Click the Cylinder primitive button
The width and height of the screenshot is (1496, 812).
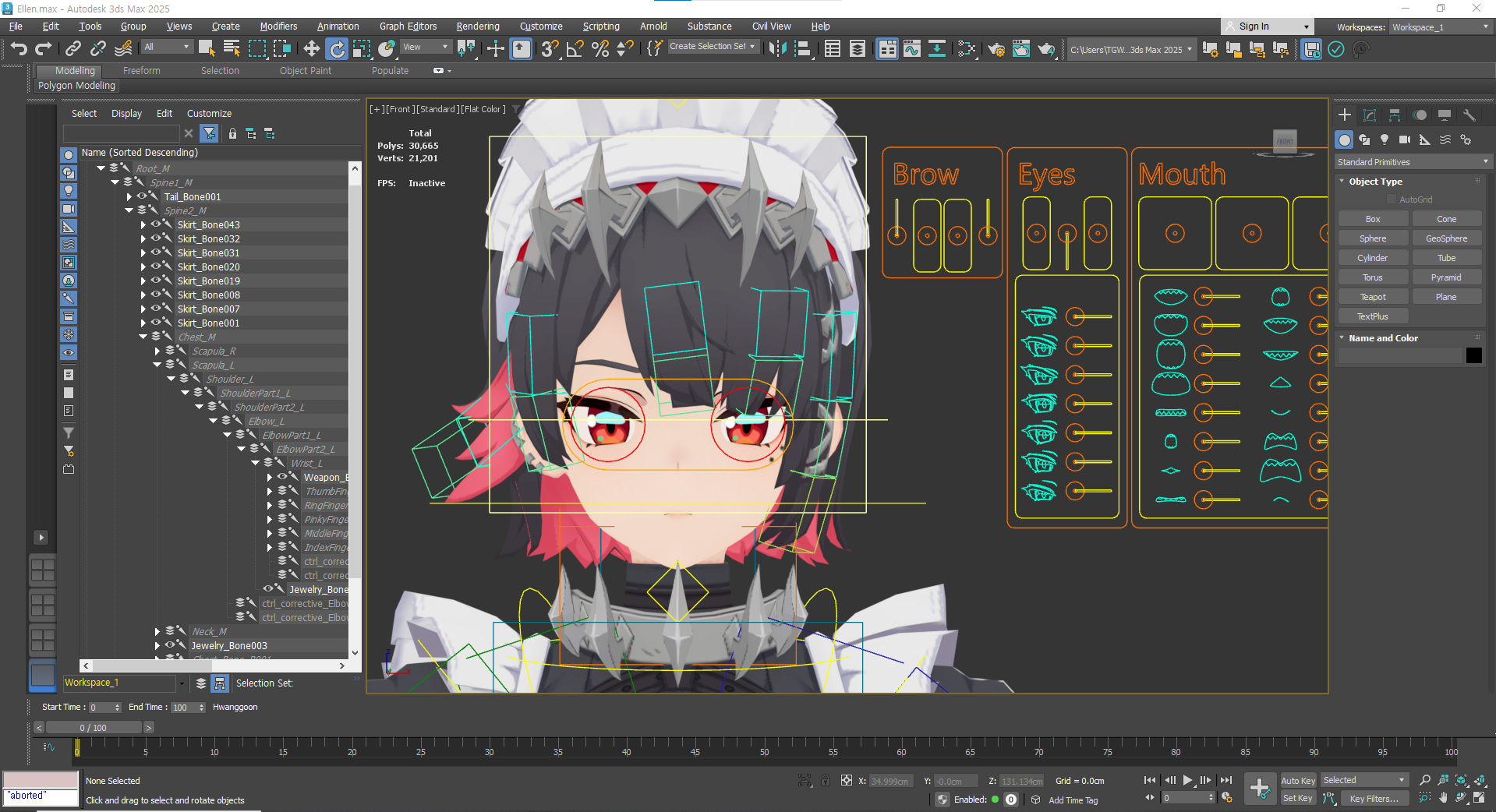click(1373, 258)
